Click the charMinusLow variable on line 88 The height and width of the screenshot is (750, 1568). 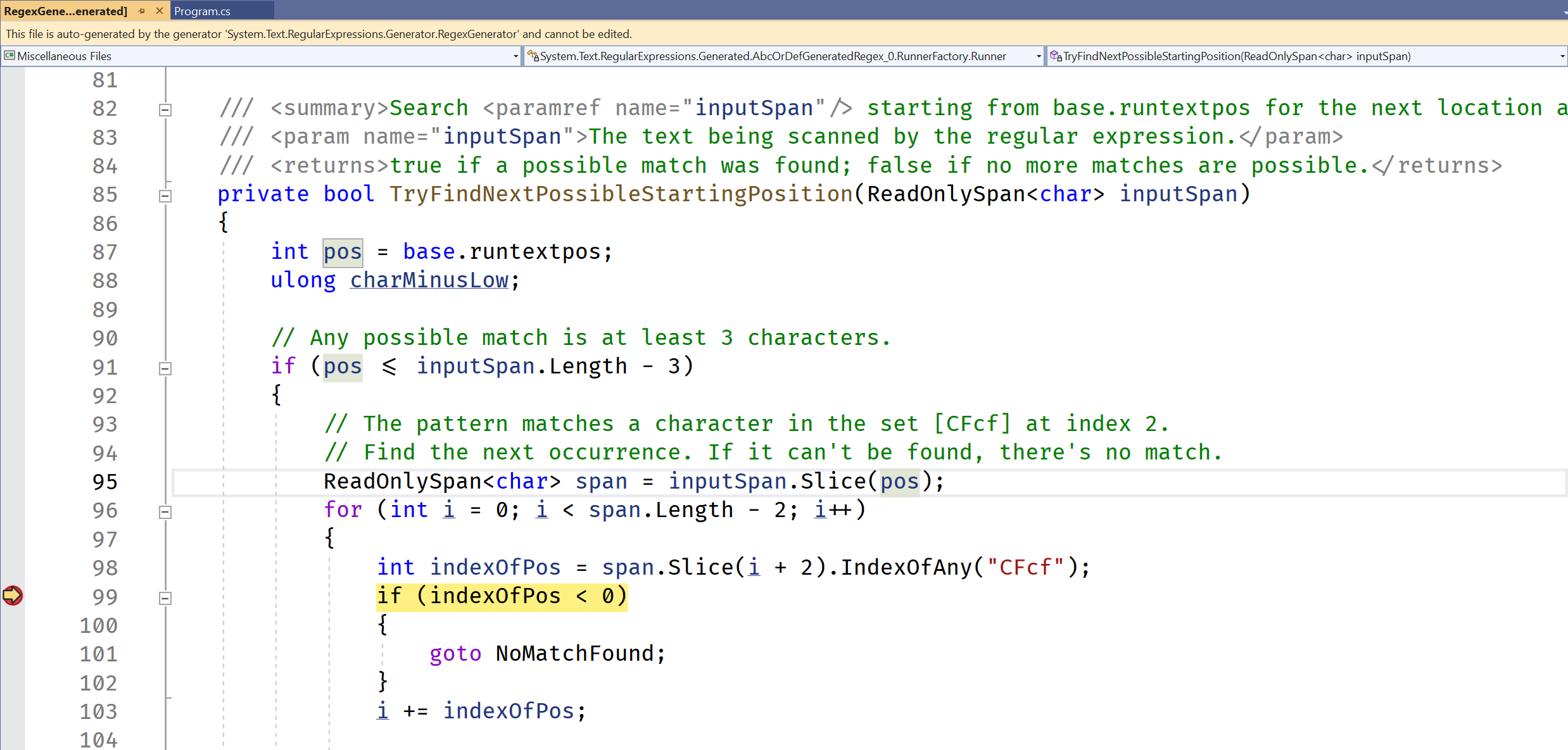[429, 280]
